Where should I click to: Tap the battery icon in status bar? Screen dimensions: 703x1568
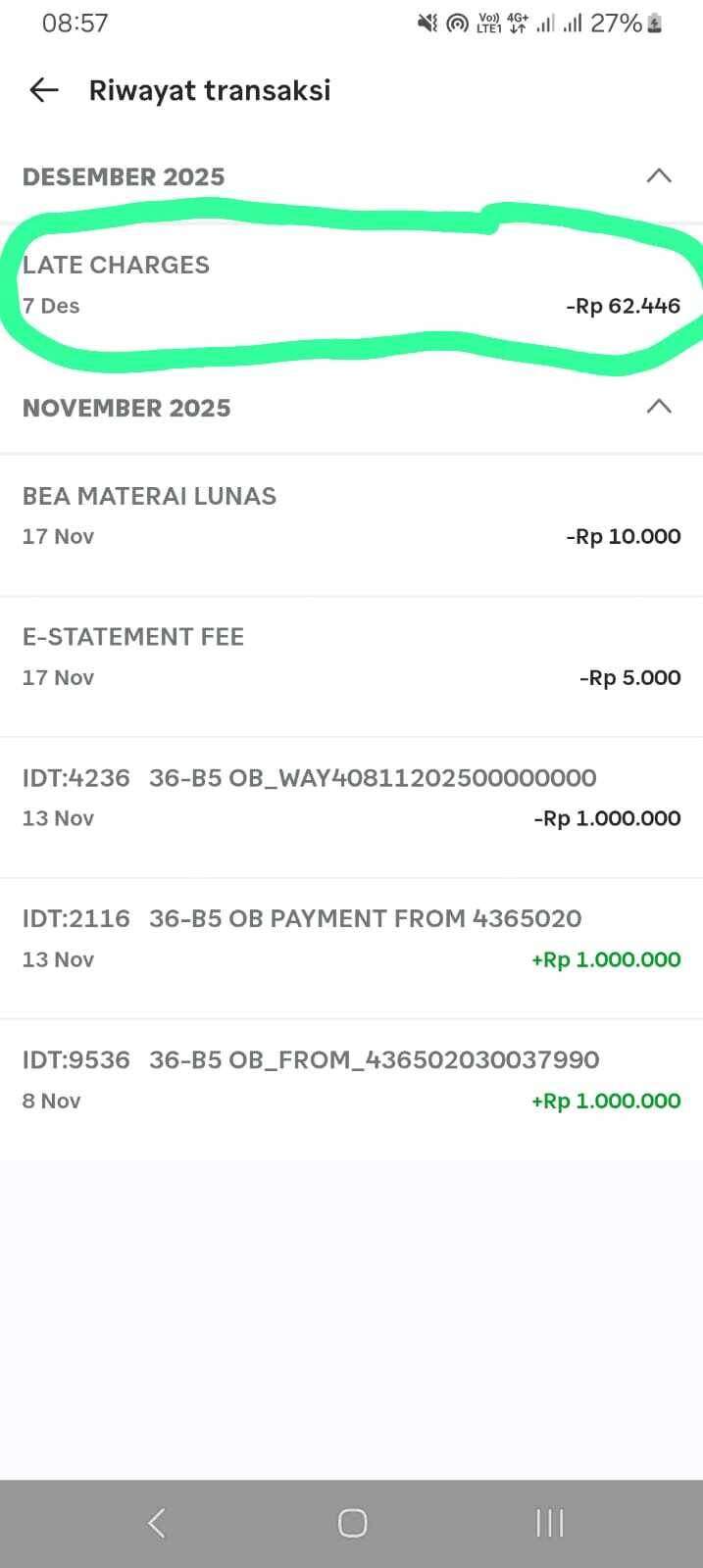click(x=655, y=24)
